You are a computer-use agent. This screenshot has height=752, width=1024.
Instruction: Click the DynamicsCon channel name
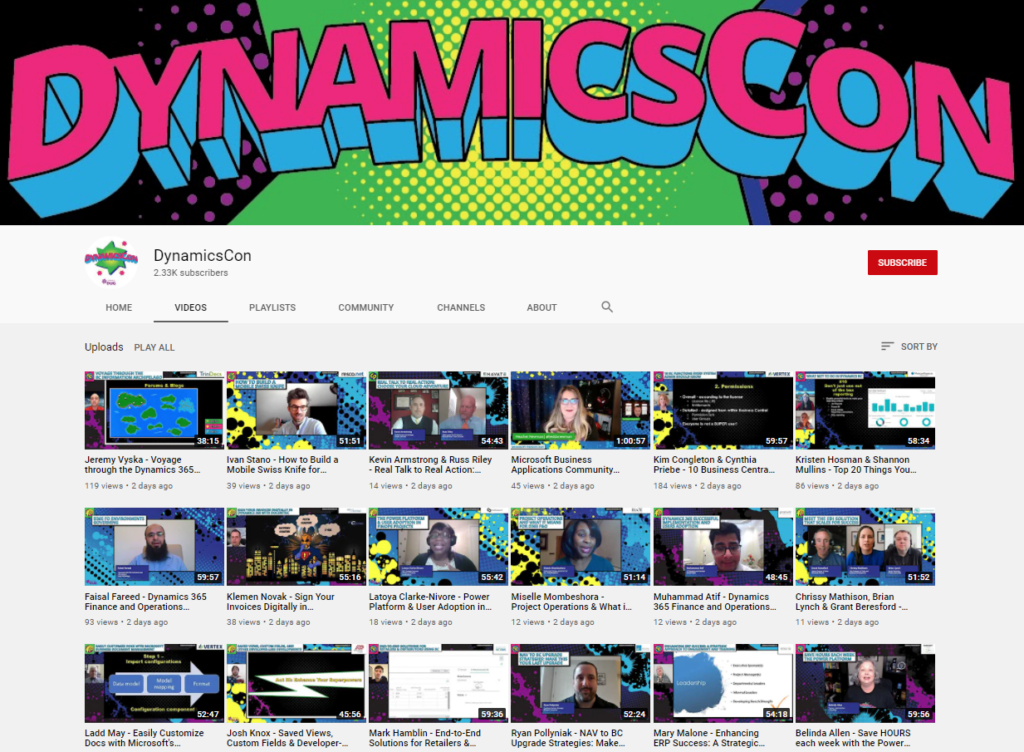202,256
